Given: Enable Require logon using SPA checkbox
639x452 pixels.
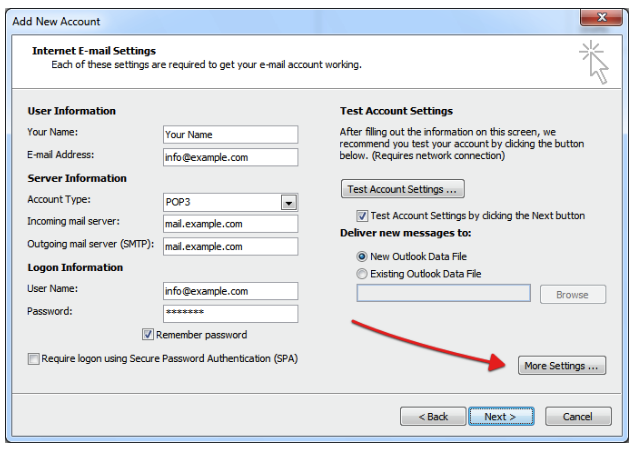Looking at the screenshot, I should (x=33, y=359).
